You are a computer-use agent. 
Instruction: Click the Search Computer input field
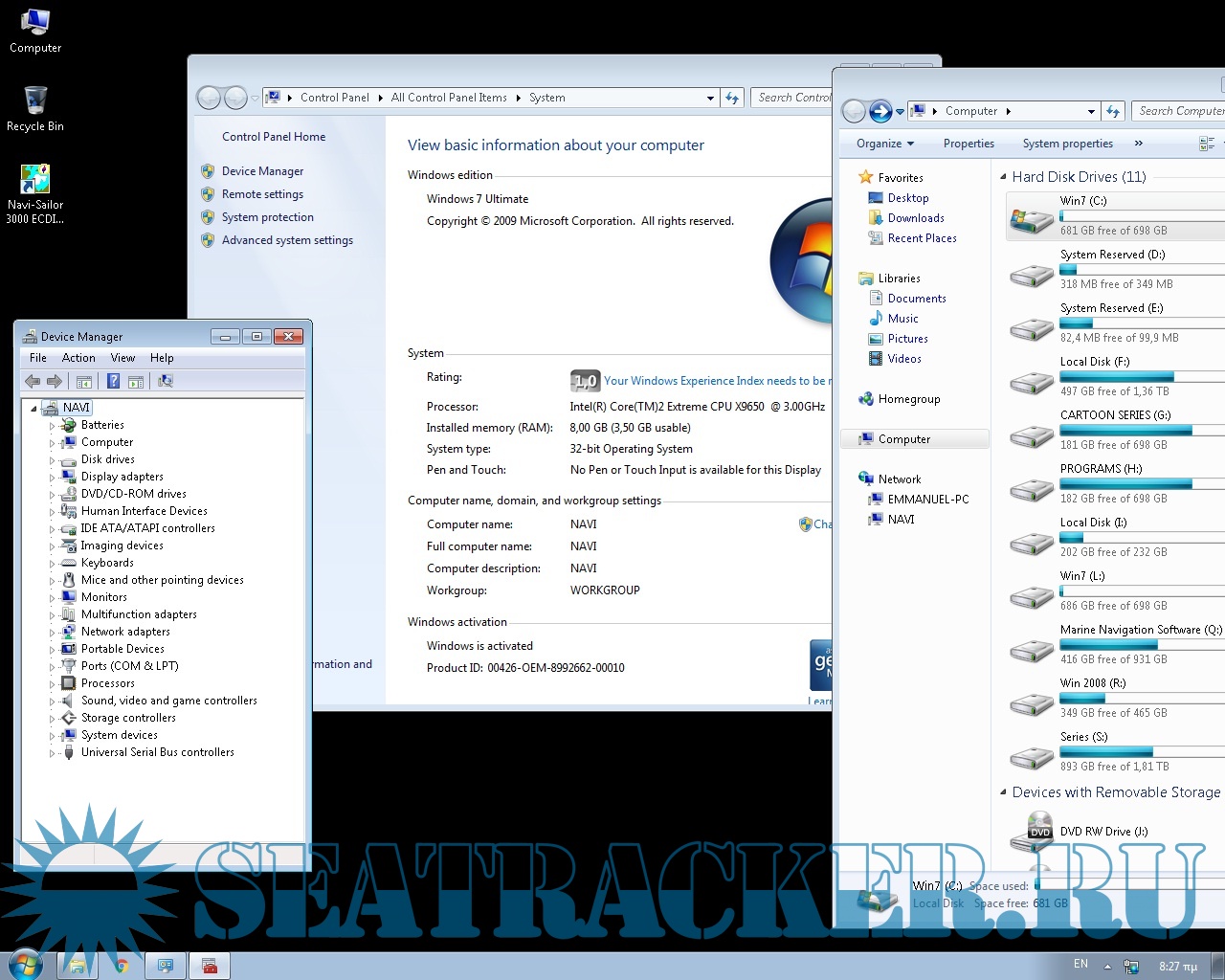1179,111
